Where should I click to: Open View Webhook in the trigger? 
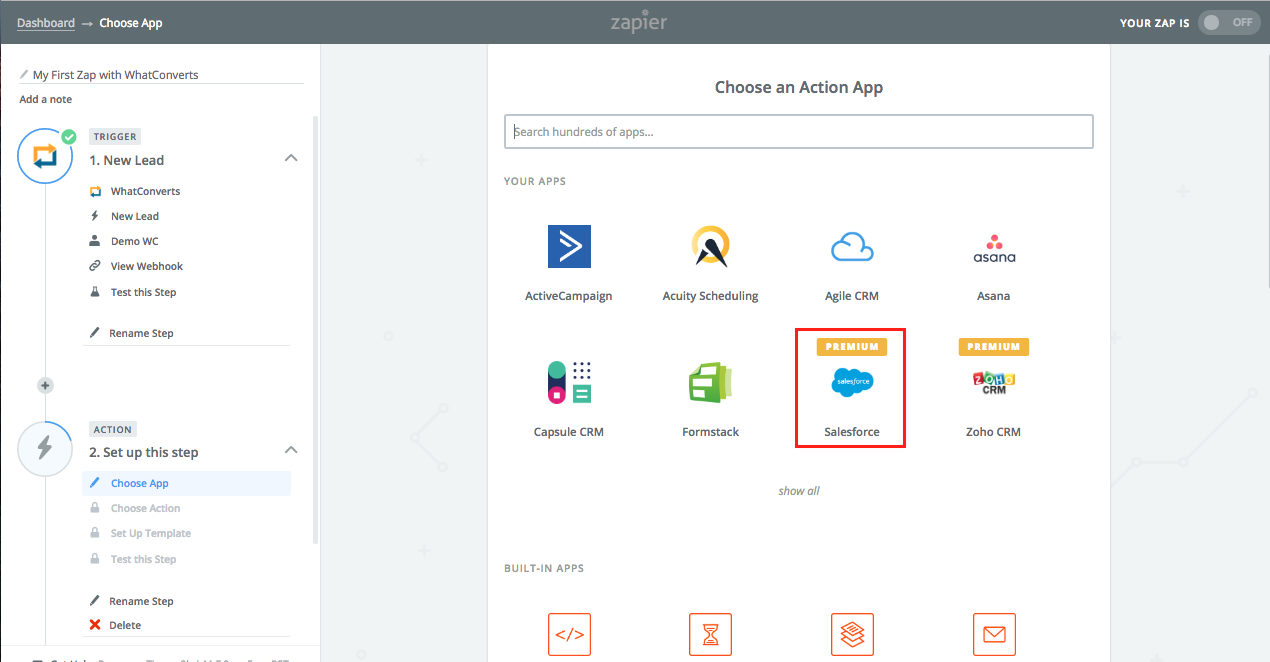(x=147, y=266)
